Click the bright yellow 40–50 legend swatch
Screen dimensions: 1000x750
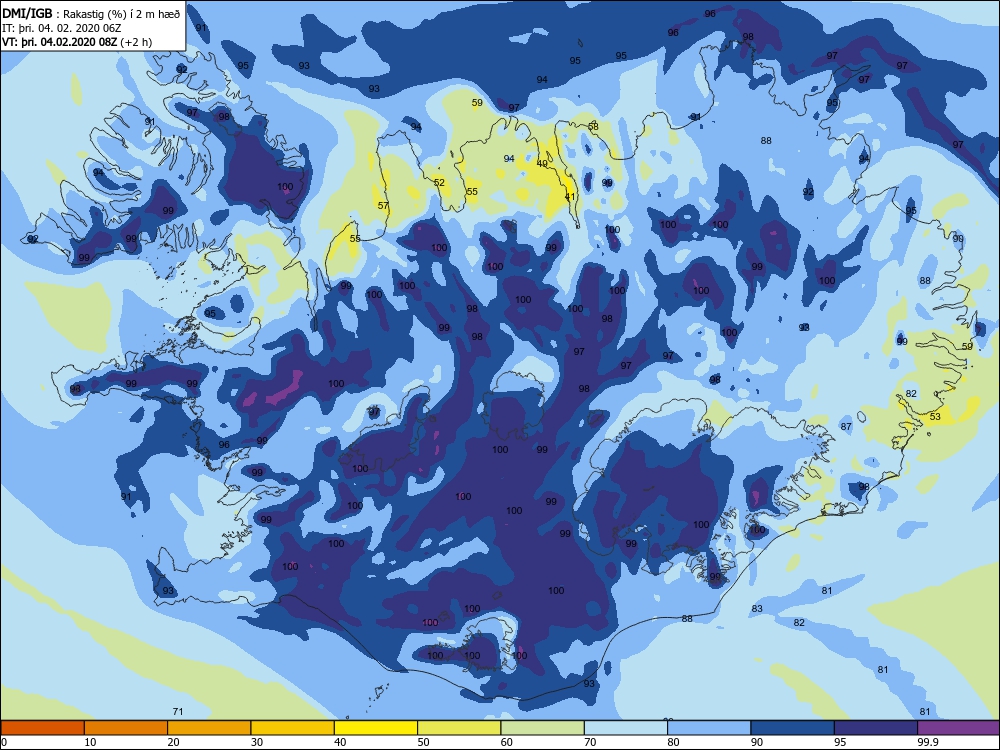(376, 728)
